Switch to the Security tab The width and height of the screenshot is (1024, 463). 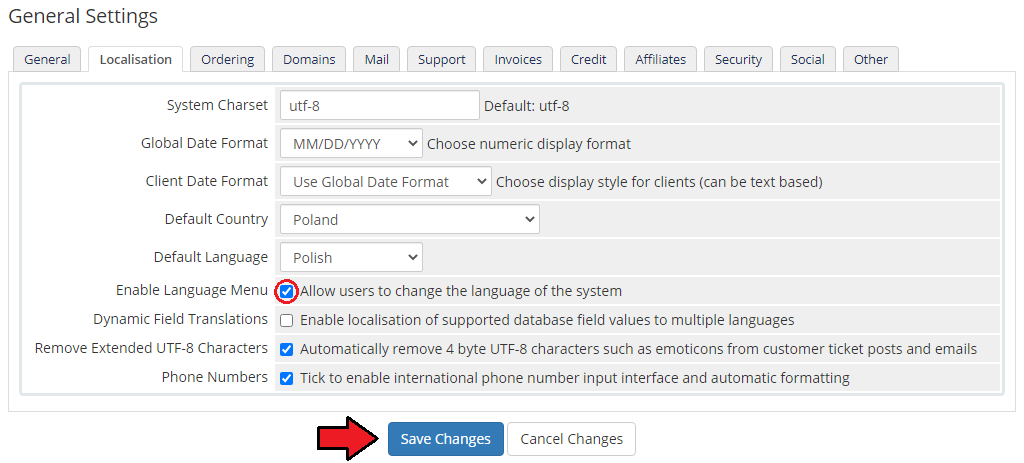738,59
